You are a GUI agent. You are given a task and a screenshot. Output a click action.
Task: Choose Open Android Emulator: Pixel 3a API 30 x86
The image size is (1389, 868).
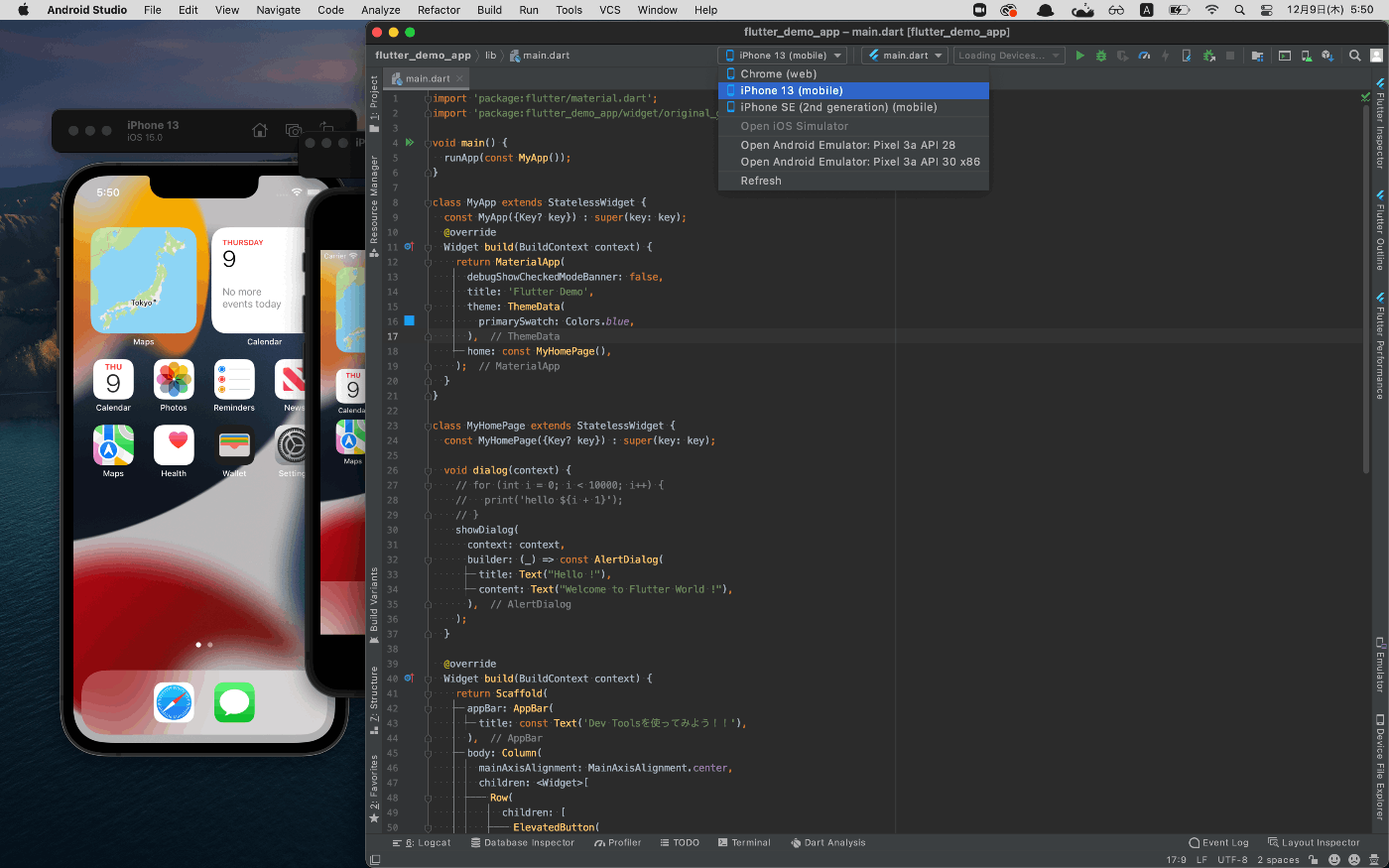pos(853,162)
